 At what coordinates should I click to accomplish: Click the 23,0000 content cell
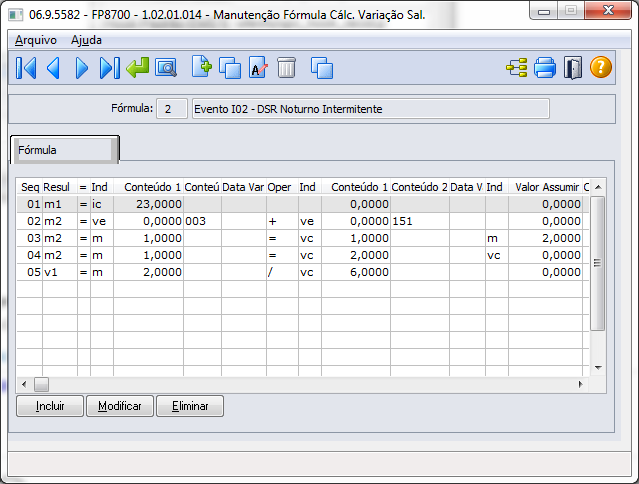coord(149,204)
